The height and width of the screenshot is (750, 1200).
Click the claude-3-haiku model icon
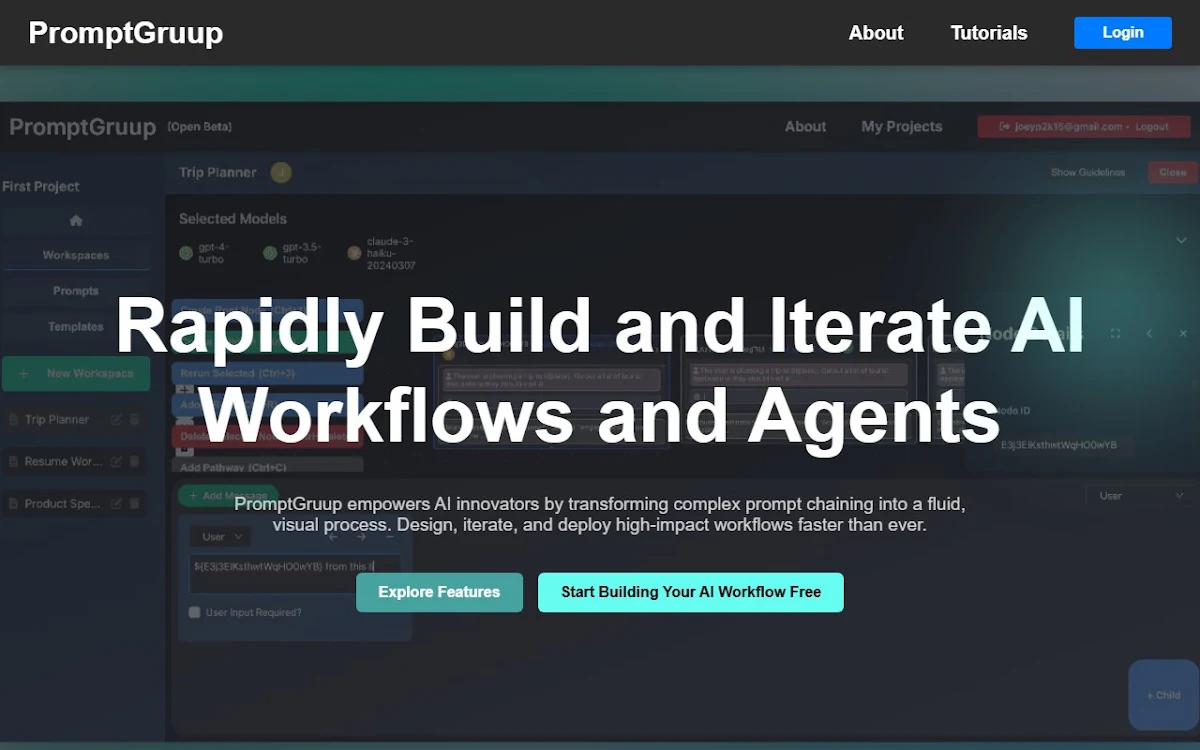[354, 253]
